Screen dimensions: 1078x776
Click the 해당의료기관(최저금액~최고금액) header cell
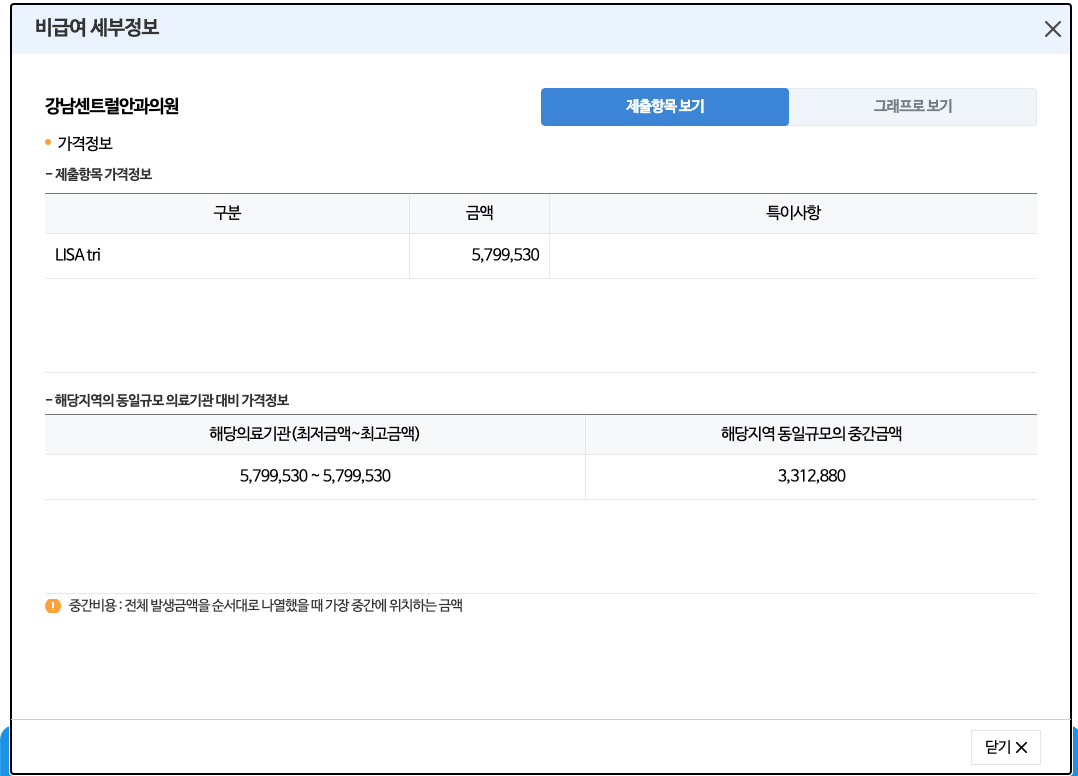pos(314,434)
